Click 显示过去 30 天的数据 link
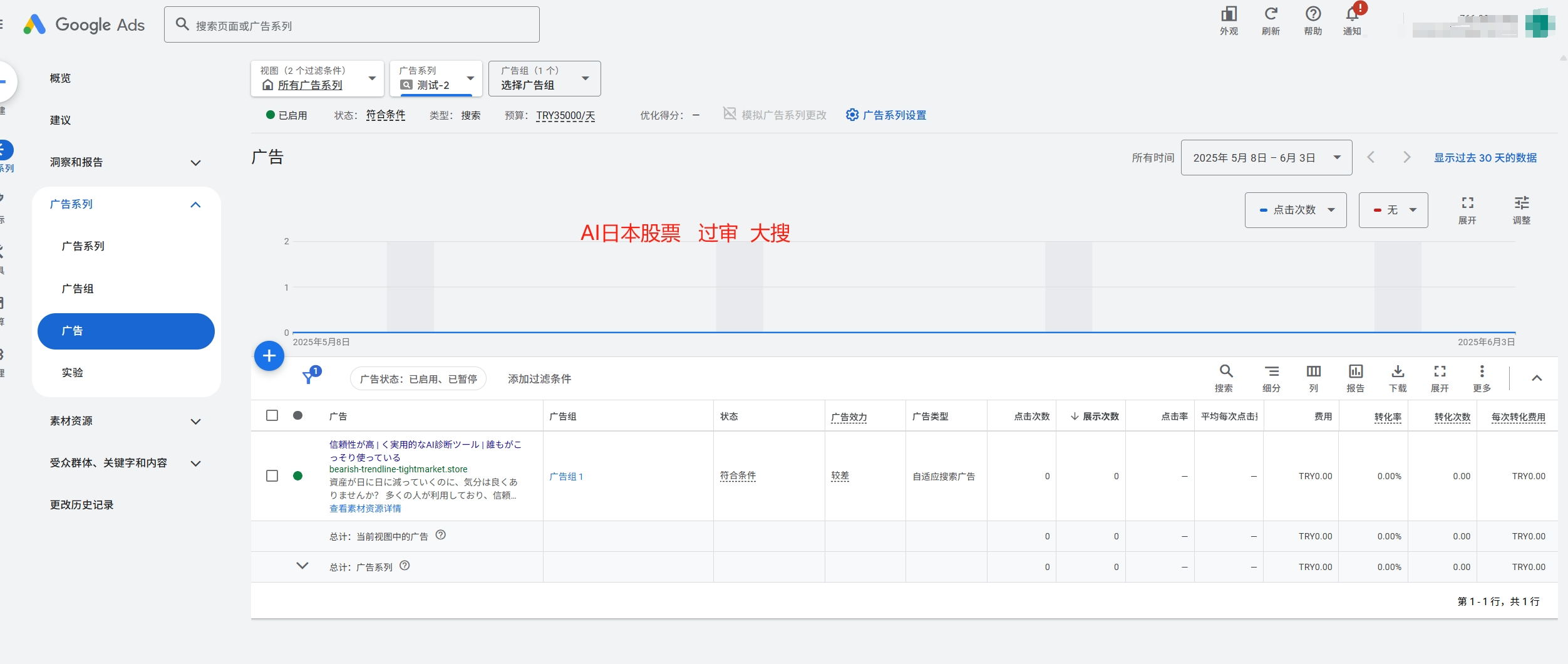 [x=1485, y=158]
